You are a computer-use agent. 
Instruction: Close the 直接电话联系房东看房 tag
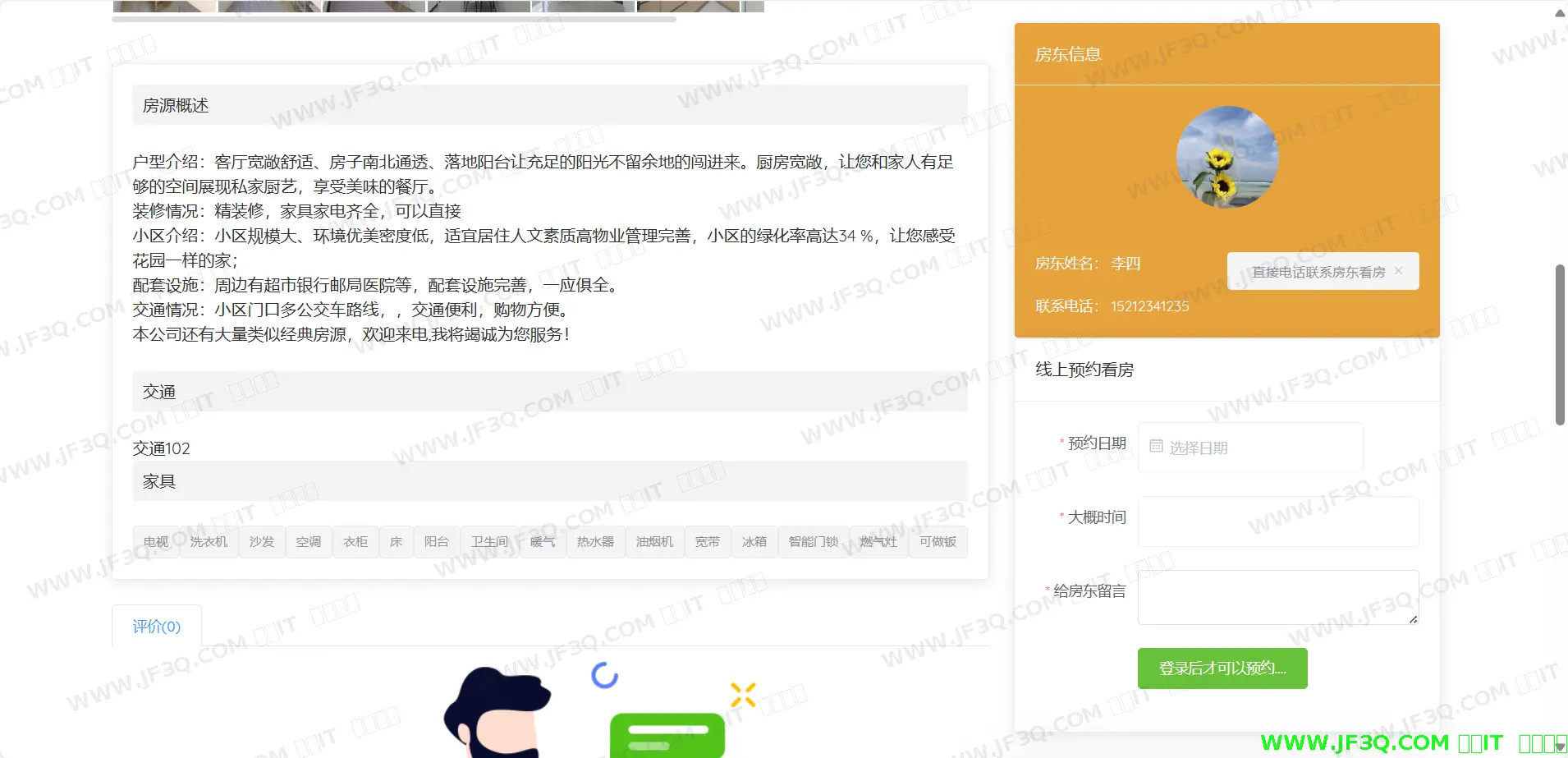pyautogui.click(x=1398, y=271)
